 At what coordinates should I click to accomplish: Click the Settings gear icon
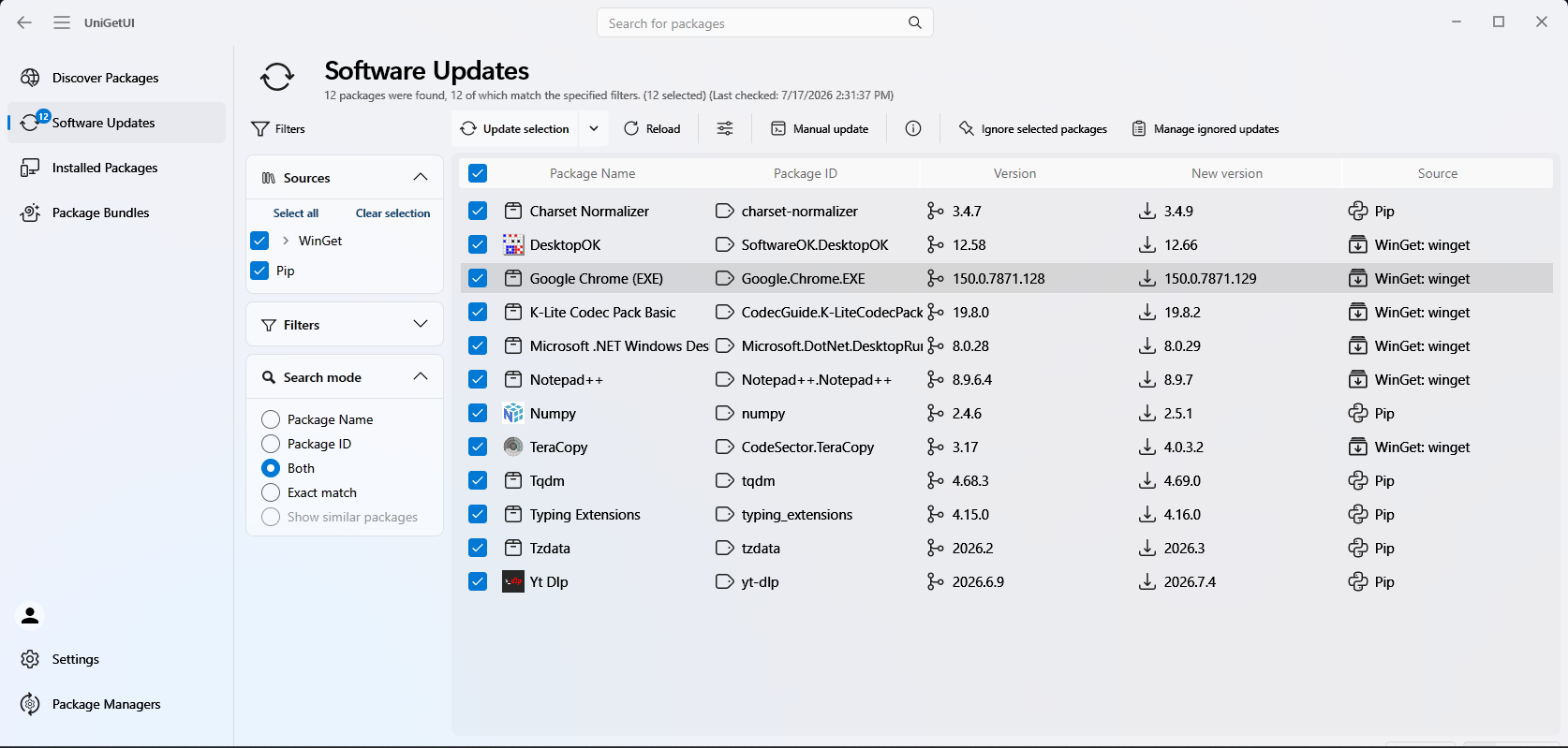tap(30, 659)
